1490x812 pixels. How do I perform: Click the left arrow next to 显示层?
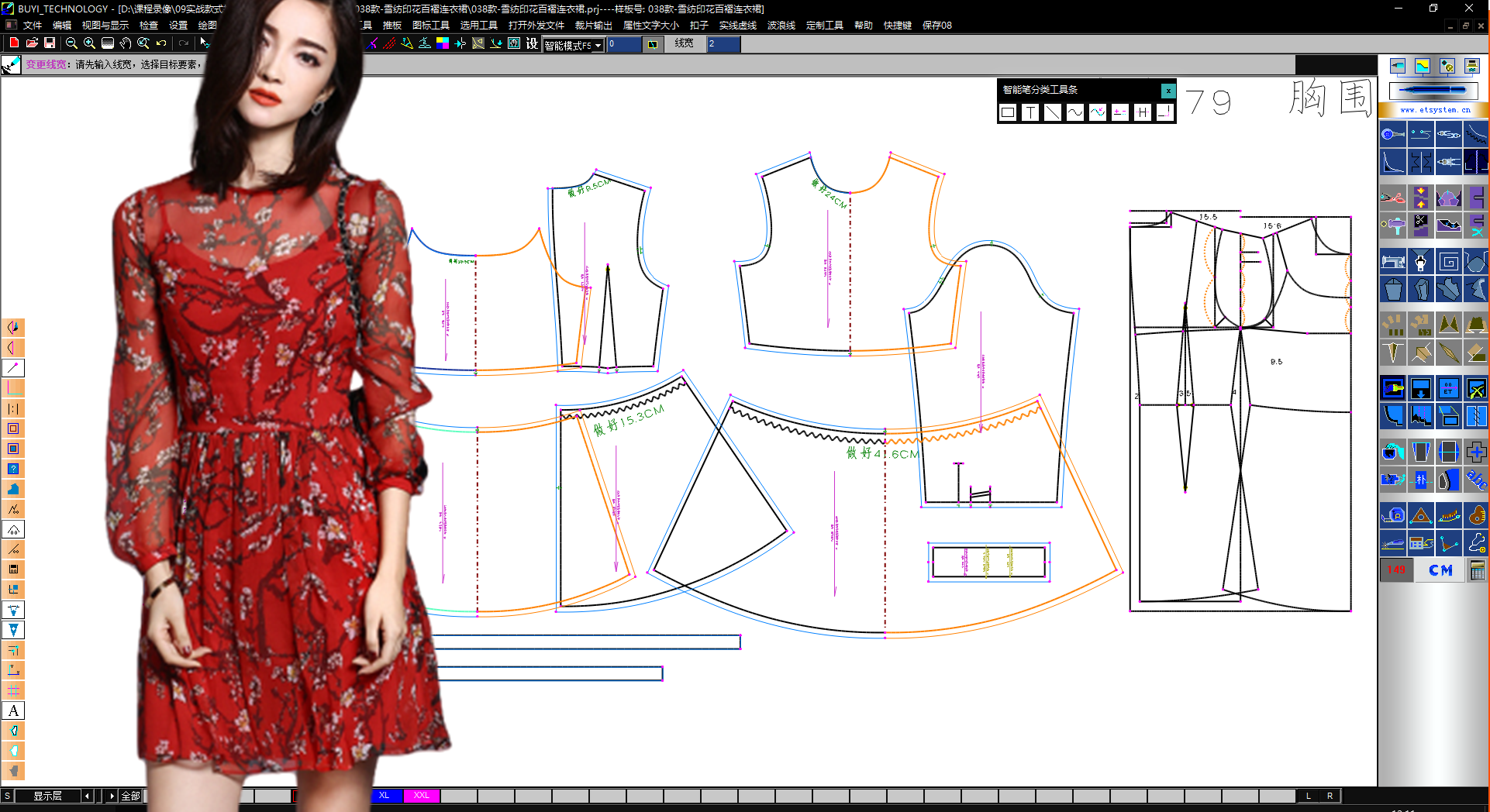87,796
